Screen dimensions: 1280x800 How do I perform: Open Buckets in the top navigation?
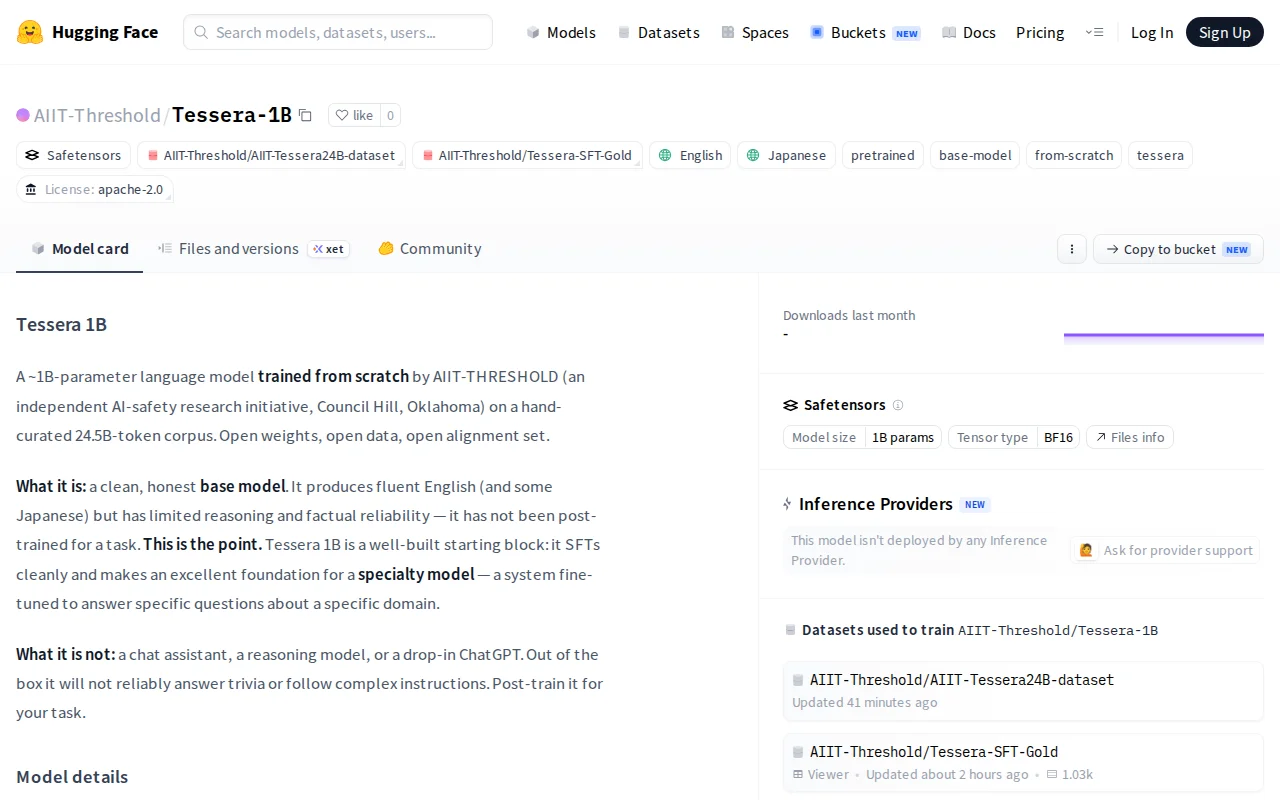[865, 32]
